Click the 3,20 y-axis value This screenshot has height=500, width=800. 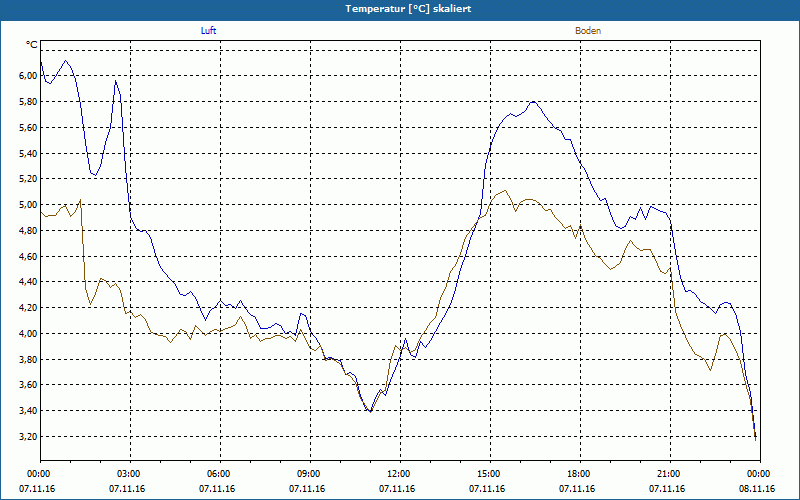point(28,436)
